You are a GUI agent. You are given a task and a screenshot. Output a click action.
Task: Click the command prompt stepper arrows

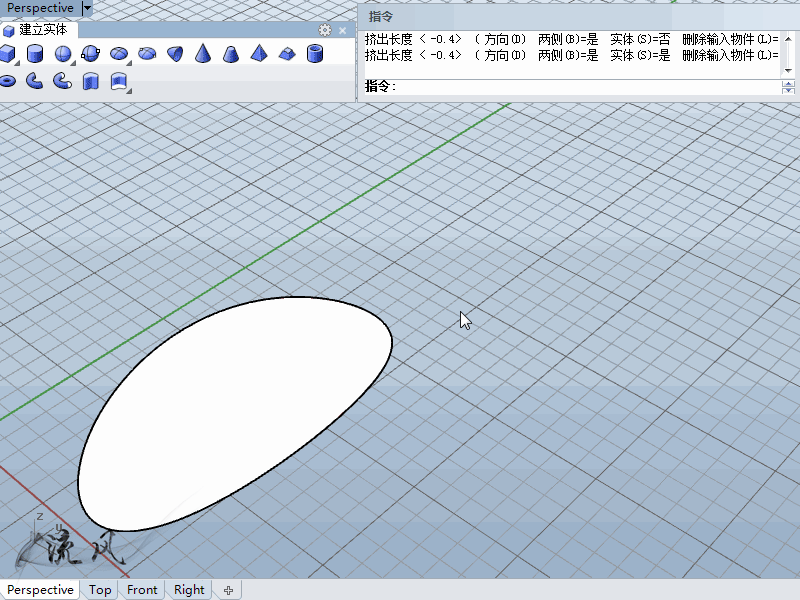[788, 87]
